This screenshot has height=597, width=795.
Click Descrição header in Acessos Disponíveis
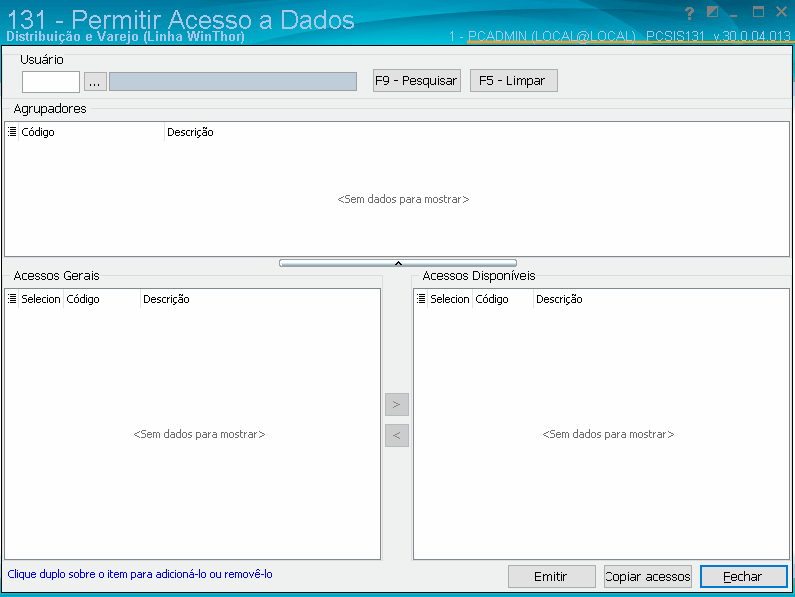tap(661, 299)
